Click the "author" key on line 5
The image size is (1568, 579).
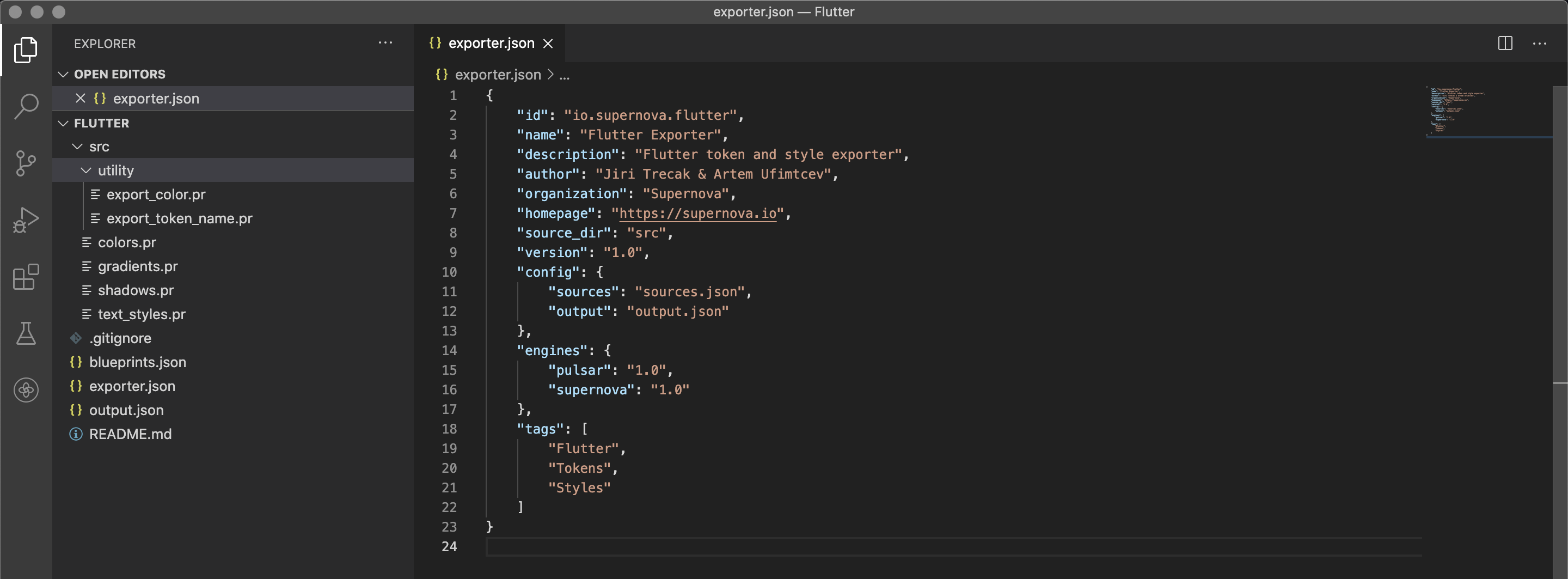[548, 174]
